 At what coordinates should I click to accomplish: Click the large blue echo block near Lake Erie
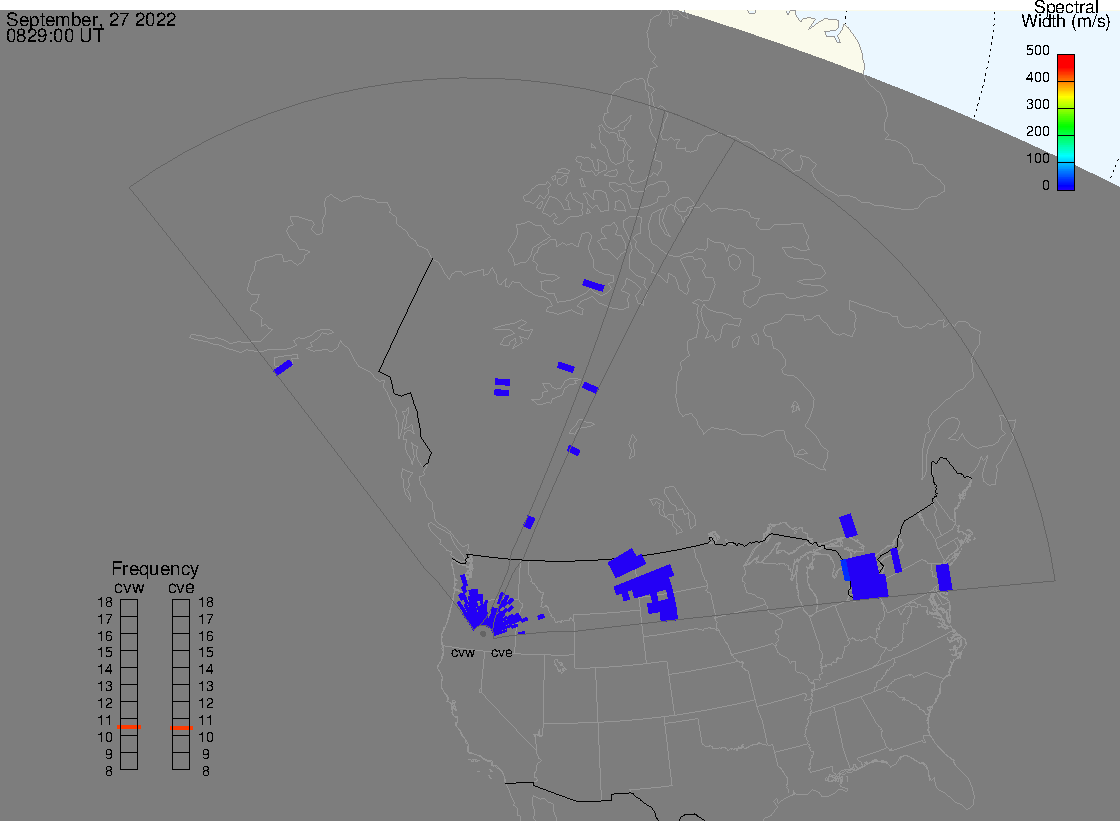click(867, 577)
